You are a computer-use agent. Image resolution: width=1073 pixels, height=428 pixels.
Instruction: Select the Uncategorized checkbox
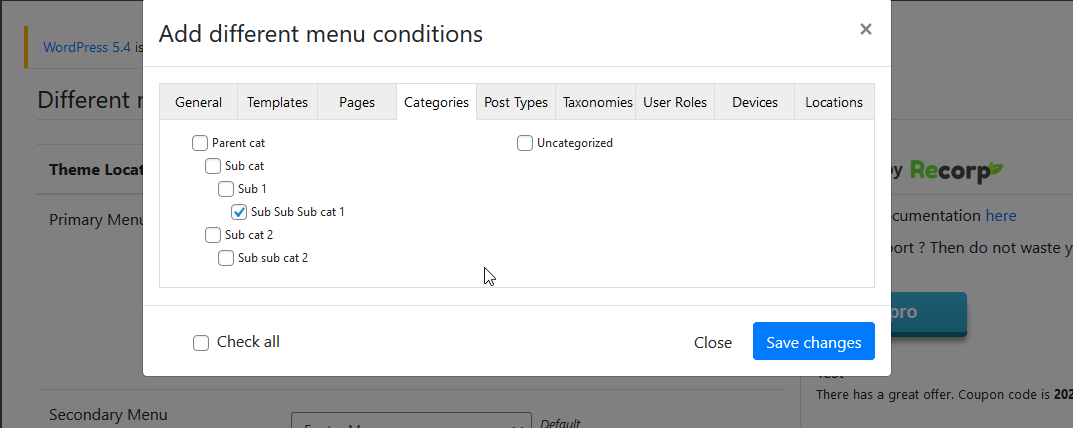pos(525,143)
